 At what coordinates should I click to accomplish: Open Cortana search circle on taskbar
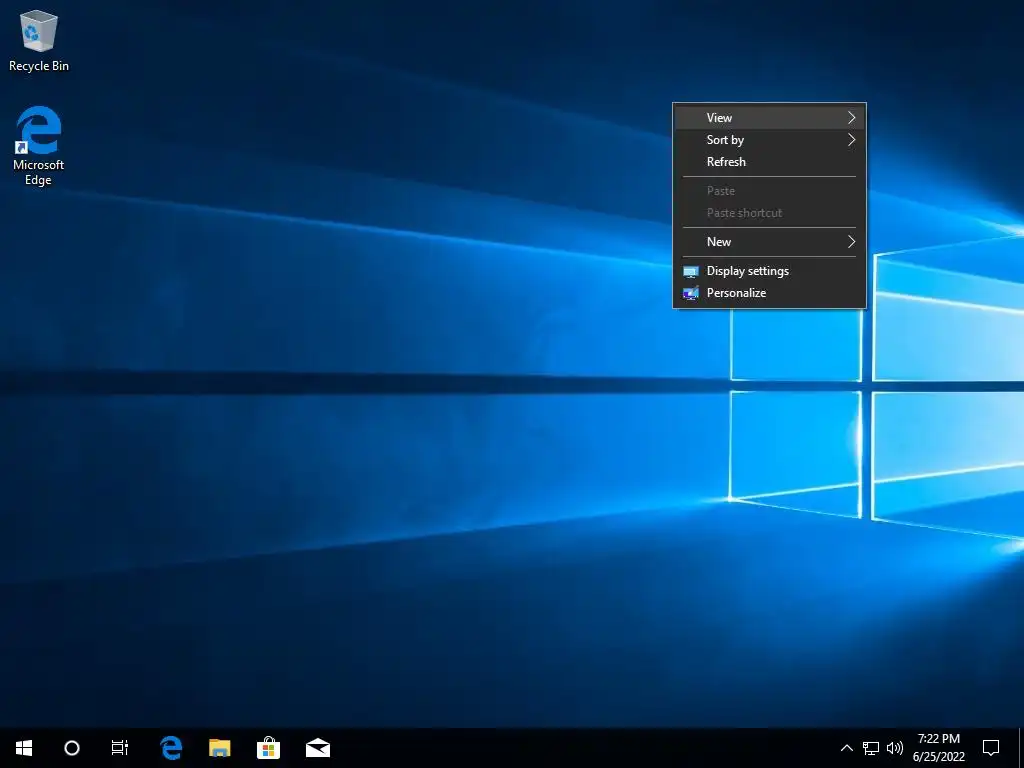tap(72, 748)
